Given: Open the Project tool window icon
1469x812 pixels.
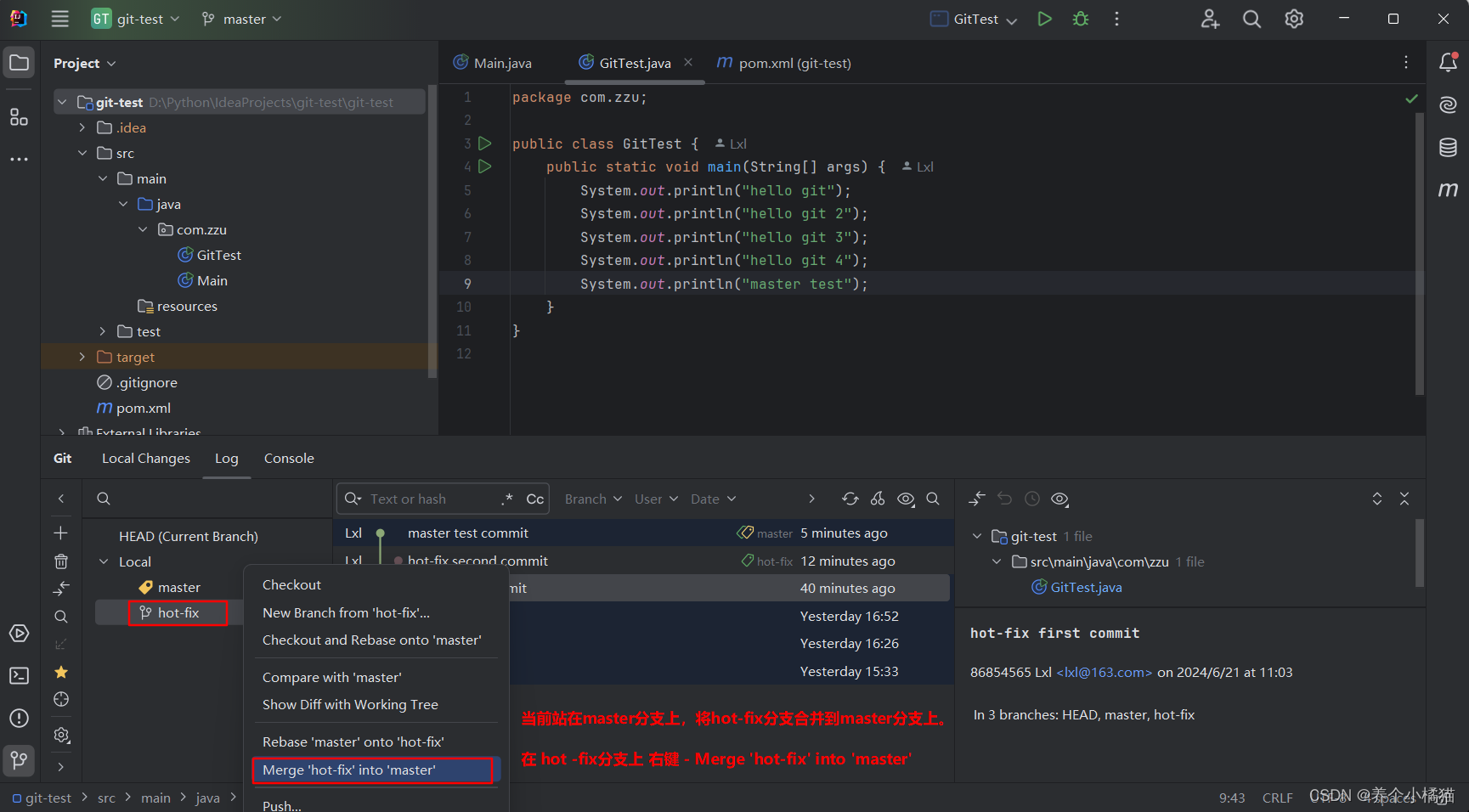Looking at the screenshot, I should point(19,63).
